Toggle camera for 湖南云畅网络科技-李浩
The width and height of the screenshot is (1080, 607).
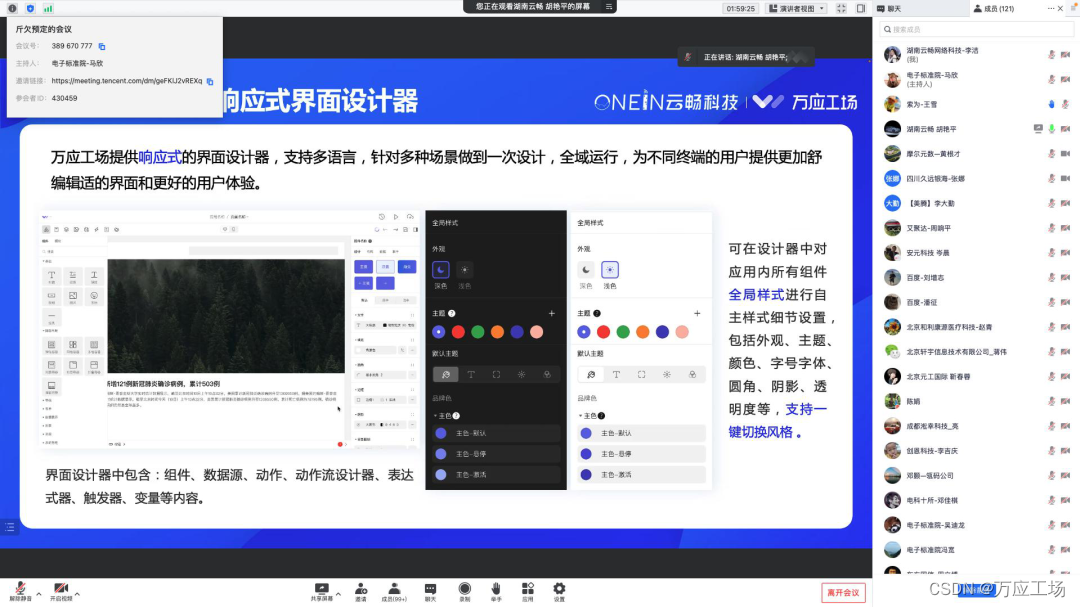point(1066,54)
